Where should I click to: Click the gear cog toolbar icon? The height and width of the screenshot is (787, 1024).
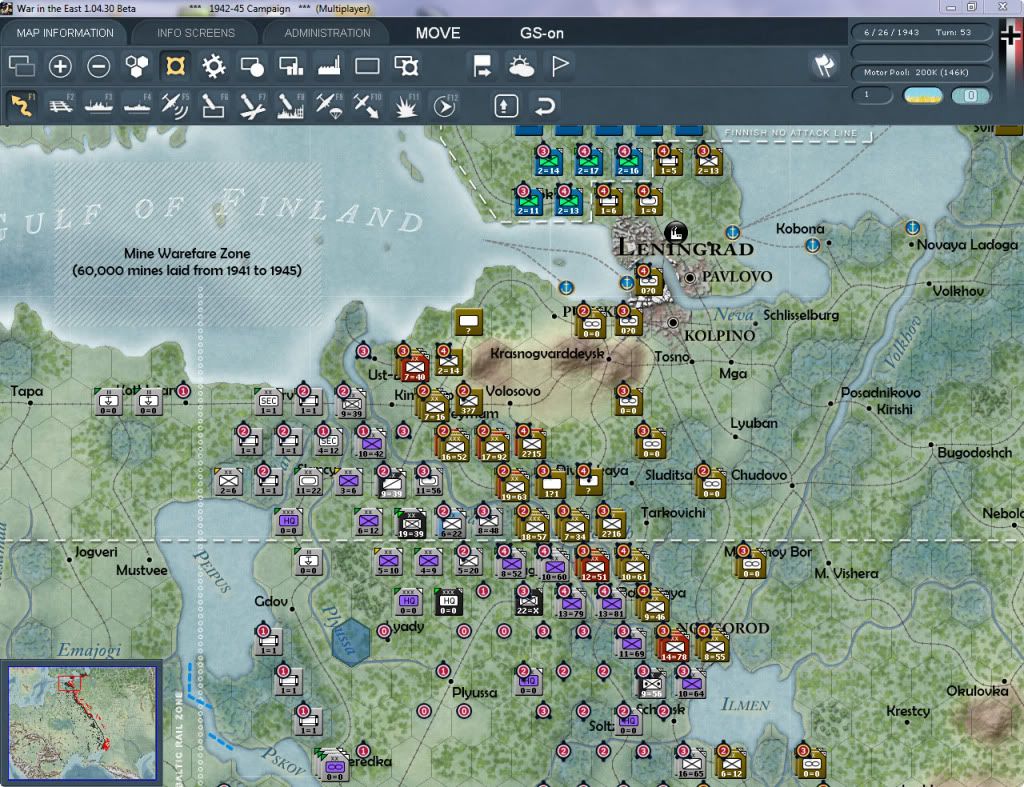coord(214,66)
